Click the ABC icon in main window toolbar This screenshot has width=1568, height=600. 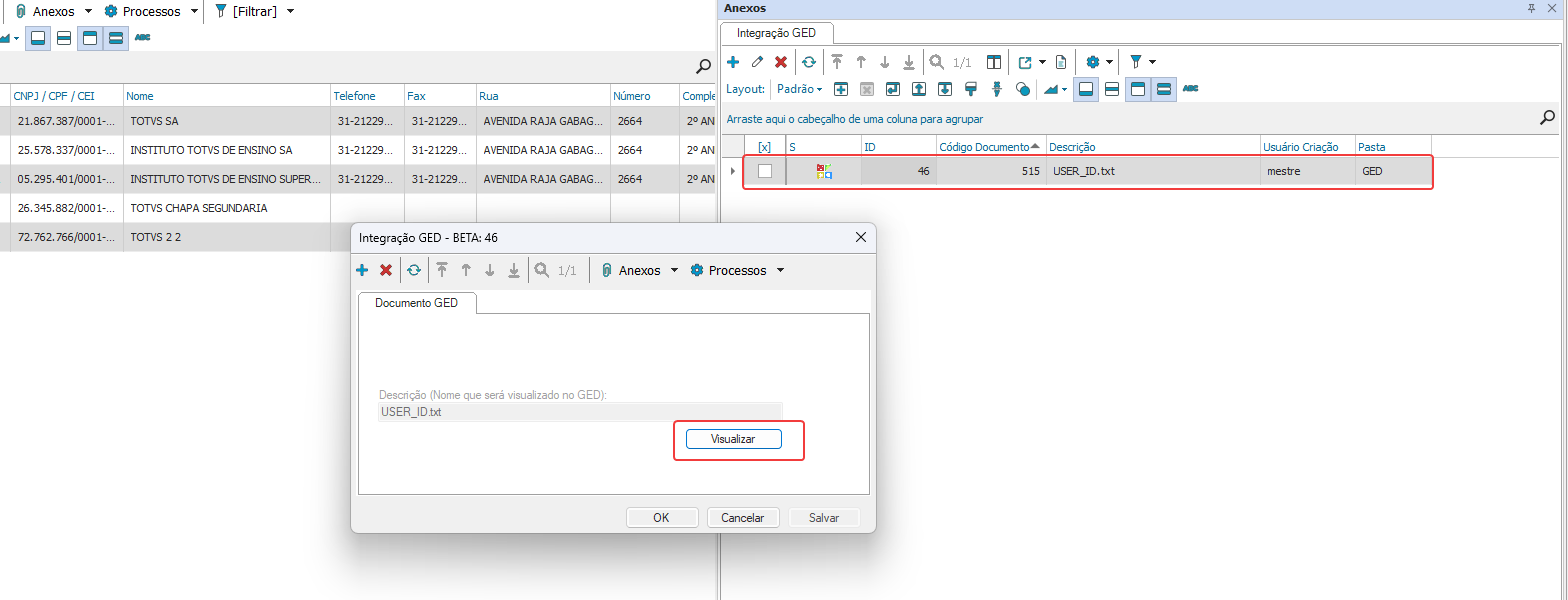coord(142,38)
